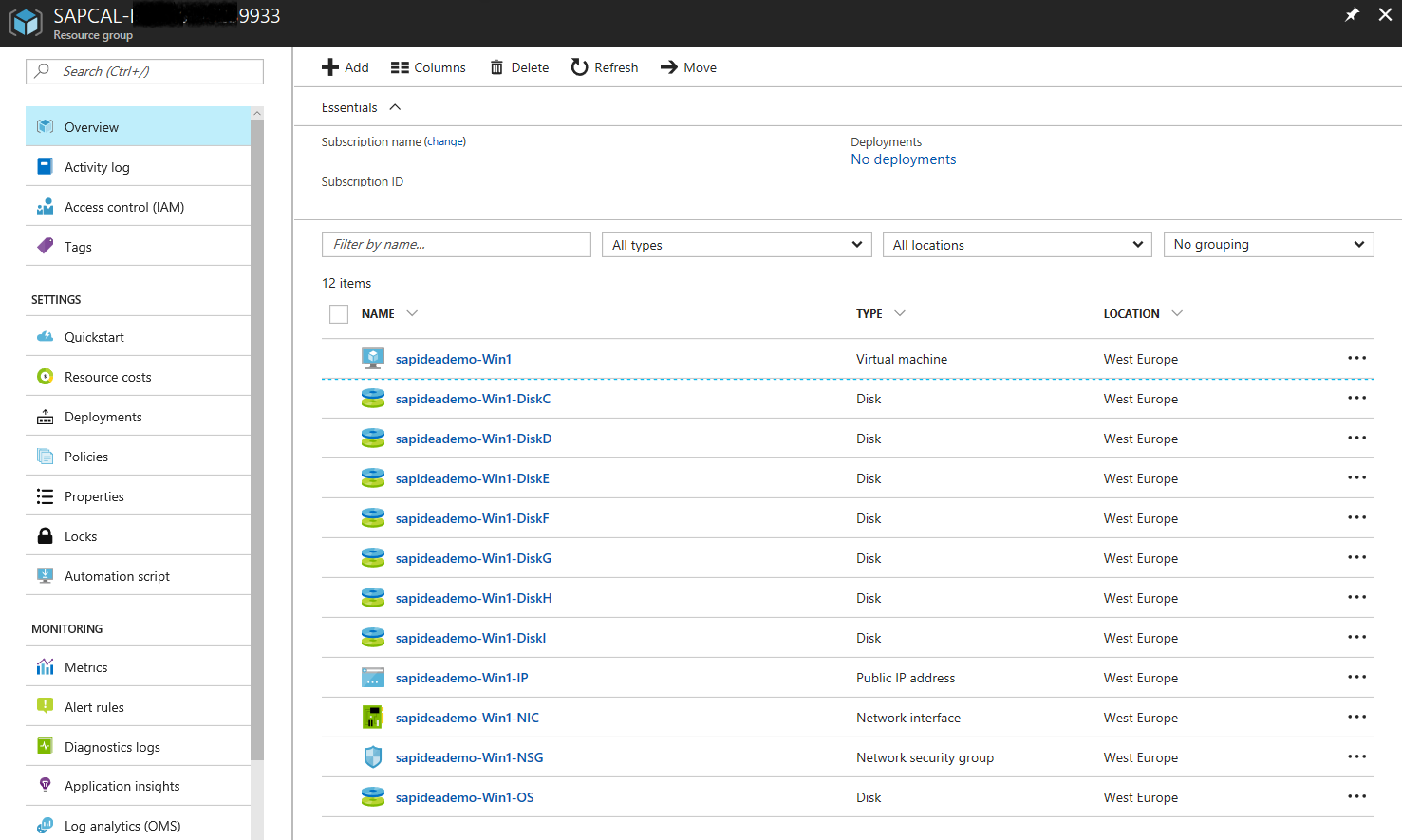
Task: Open the All locations dropdown
Action: (x=1017, y=244)
